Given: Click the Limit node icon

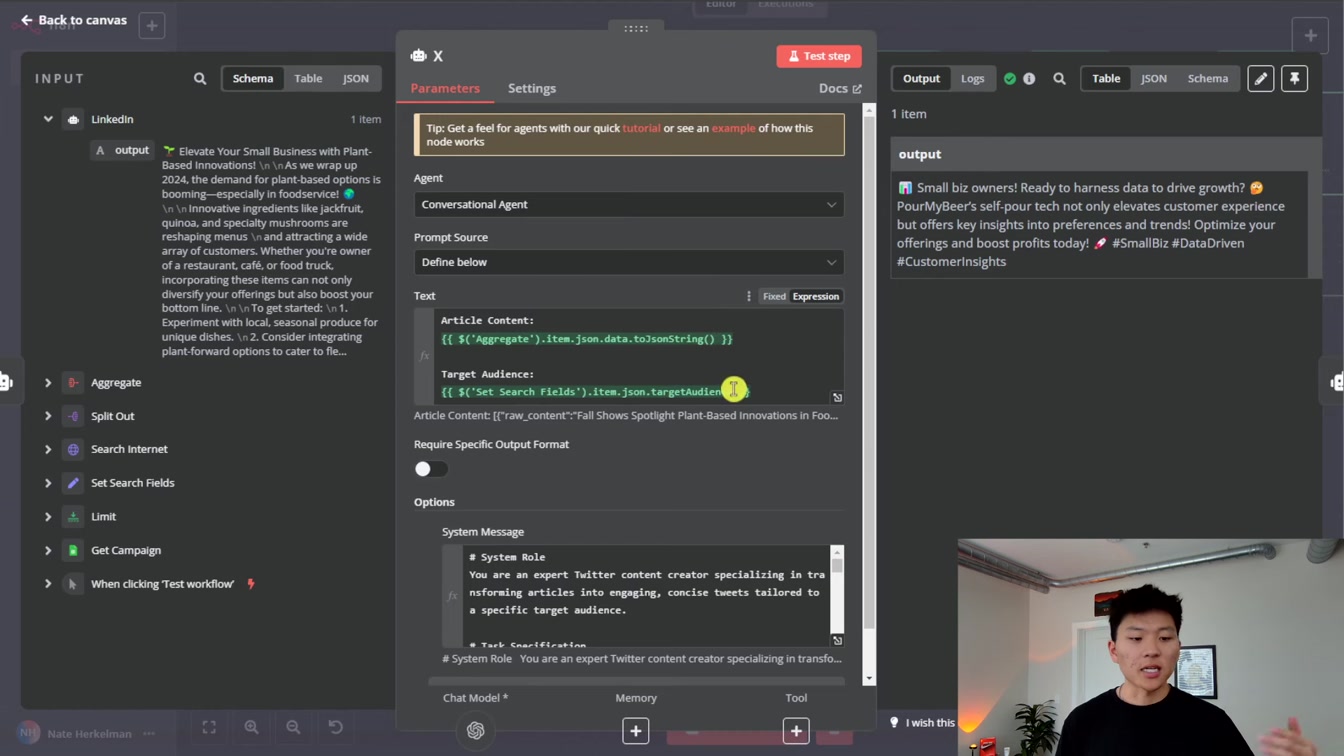Looking at the screenshot, I should click(x=73, y=517).
